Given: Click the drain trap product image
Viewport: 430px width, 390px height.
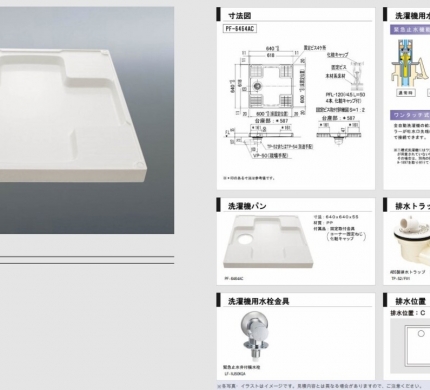Looking at the screenshot, I should (411, 241).
